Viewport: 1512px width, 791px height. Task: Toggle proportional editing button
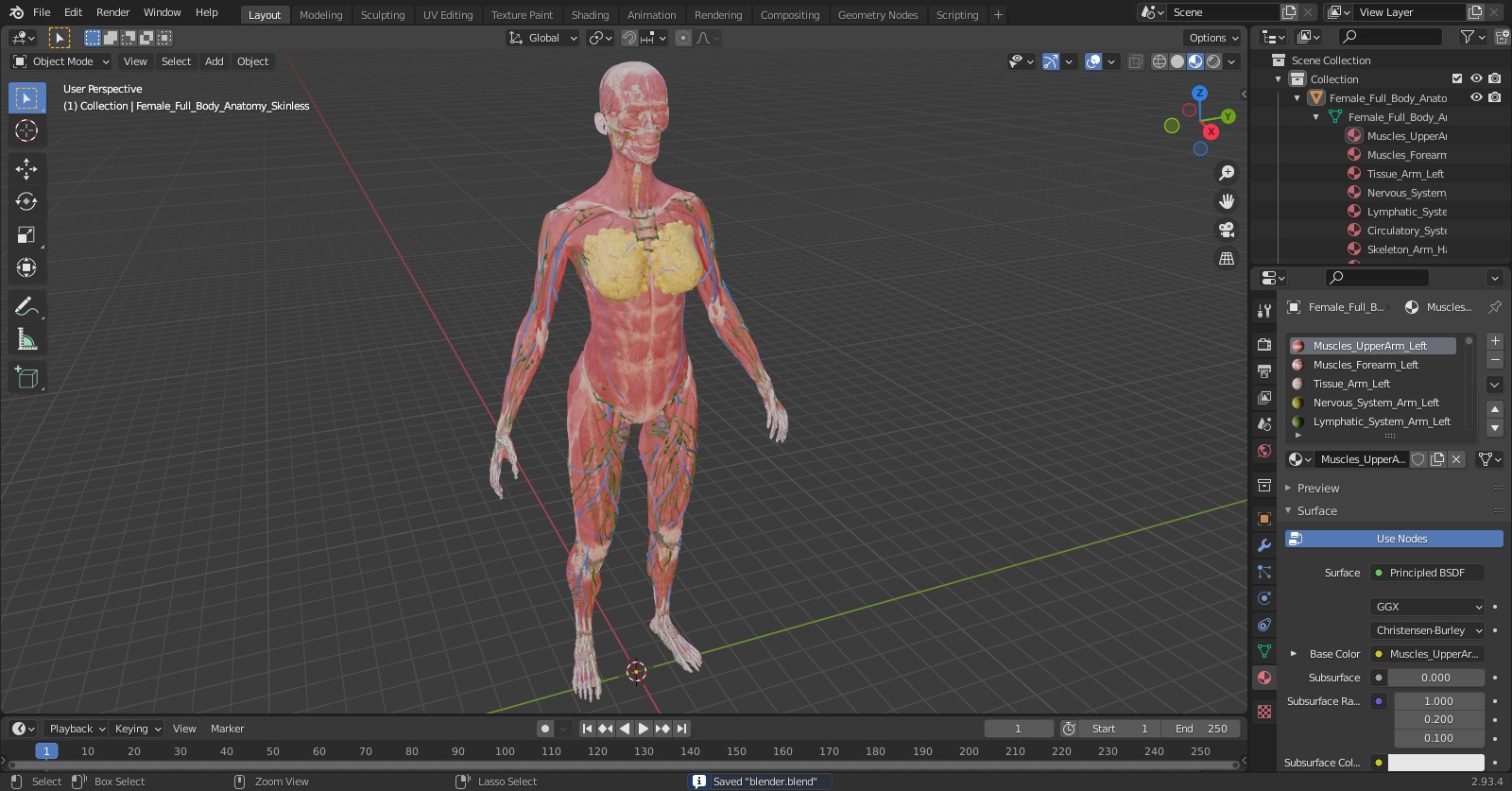coord(683,38)
